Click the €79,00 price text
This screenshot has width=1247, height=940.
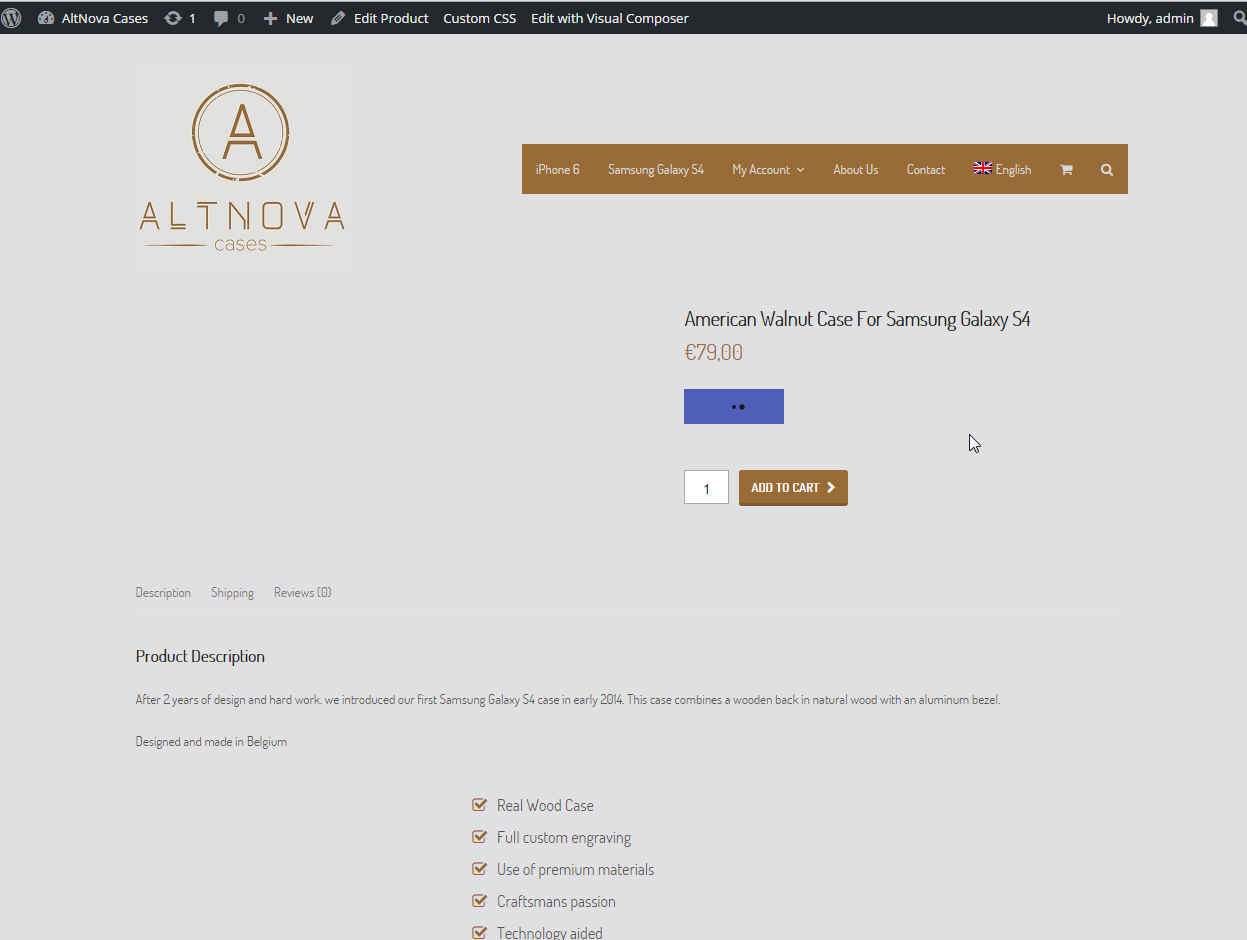pos(713,352)
